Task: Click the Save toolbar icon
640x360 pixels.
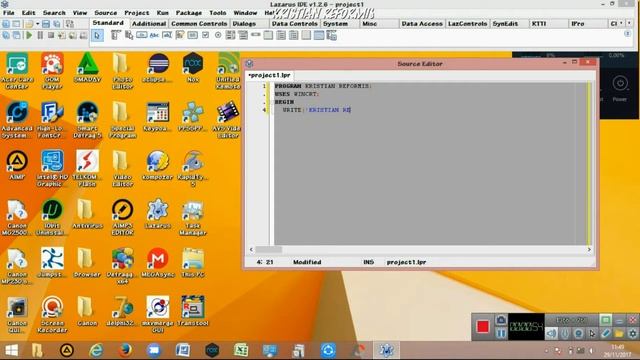Action: pyautogui.click(x=46, y=24)
